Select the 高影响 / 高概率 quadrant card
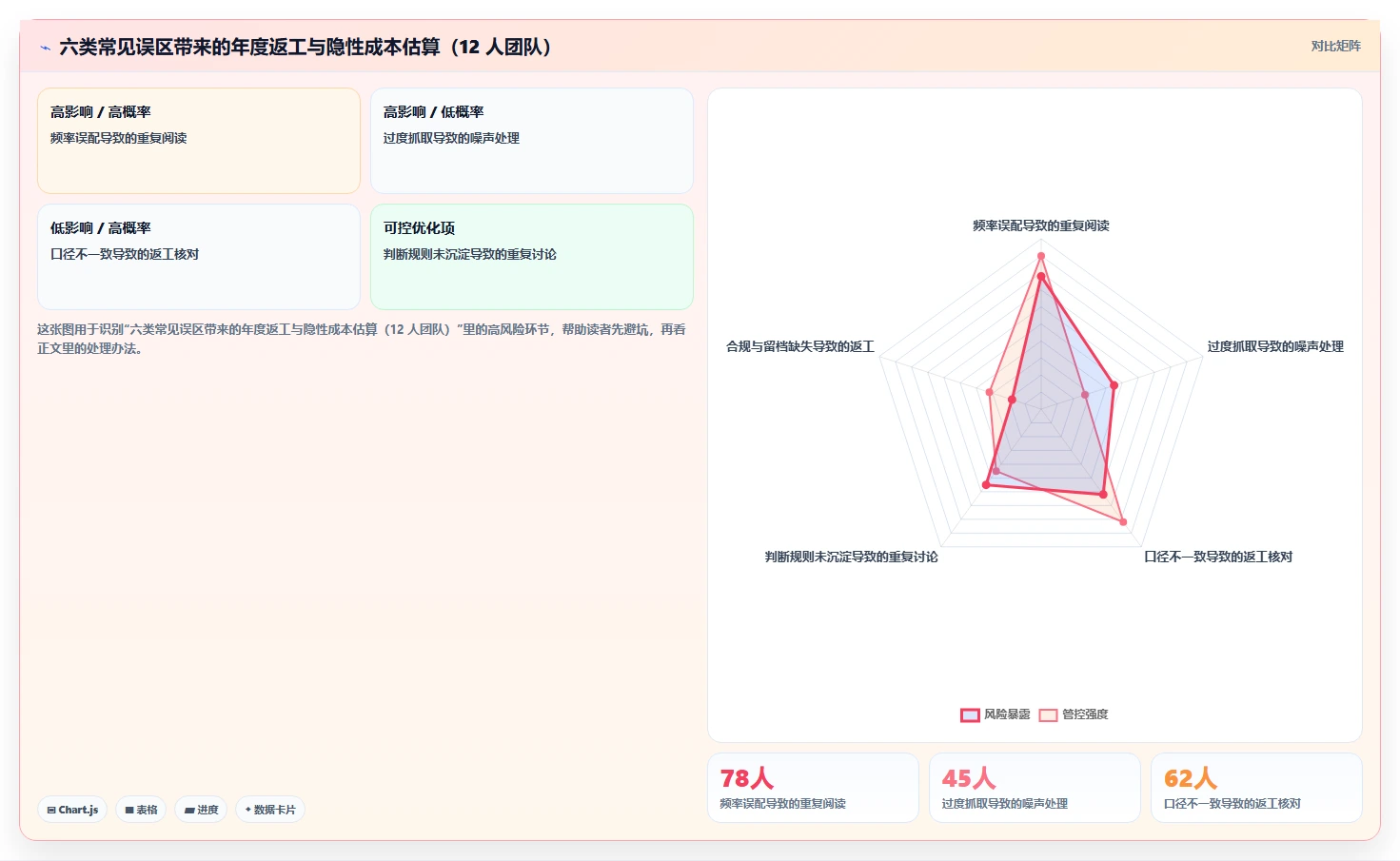This screenshot has width=1400, height=861. click(x=199, y=141)
